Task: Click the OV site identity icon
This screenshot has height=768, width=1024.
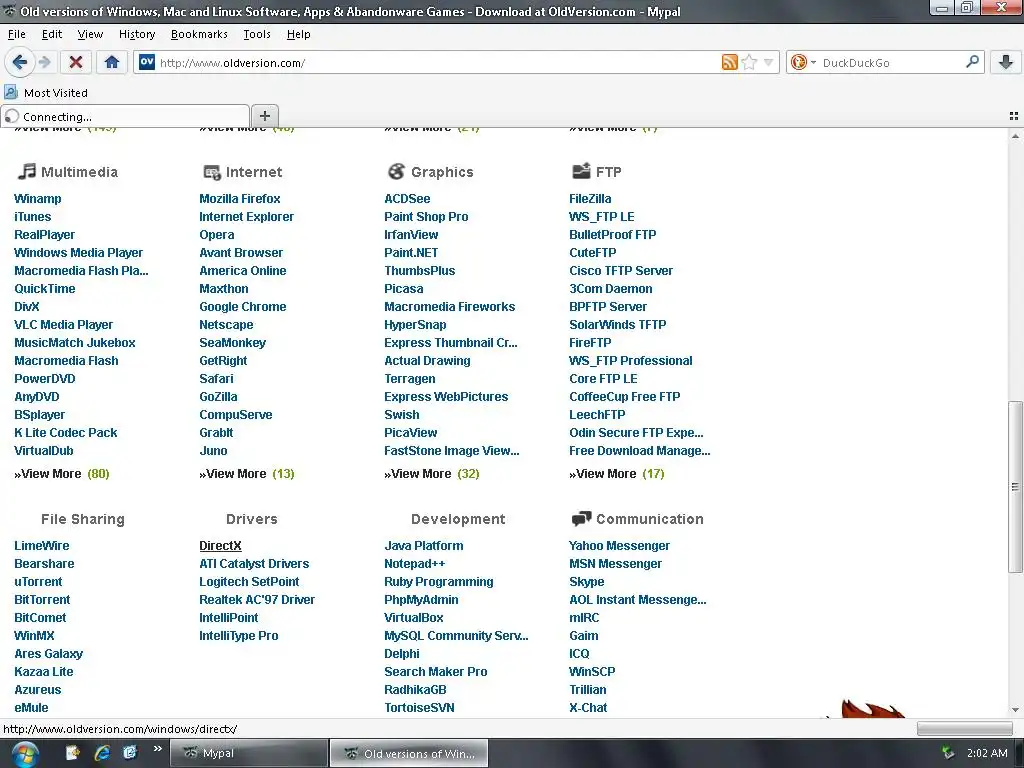Action: (x=147, y=62)
